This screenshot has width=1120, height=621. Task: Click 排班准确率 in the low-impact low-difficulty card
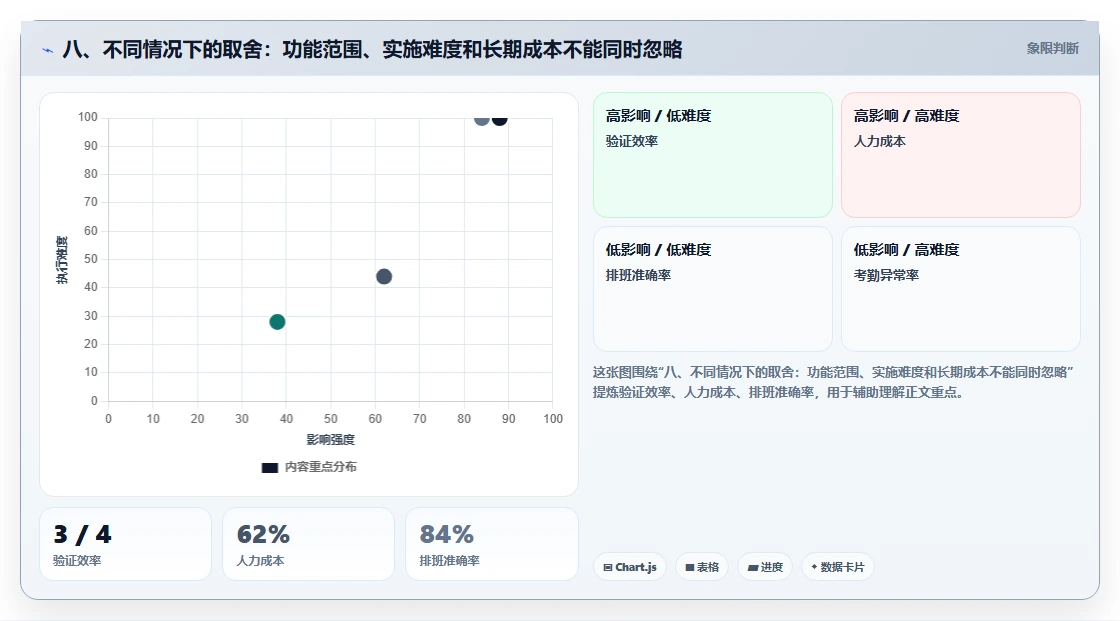tap(638, 275)
